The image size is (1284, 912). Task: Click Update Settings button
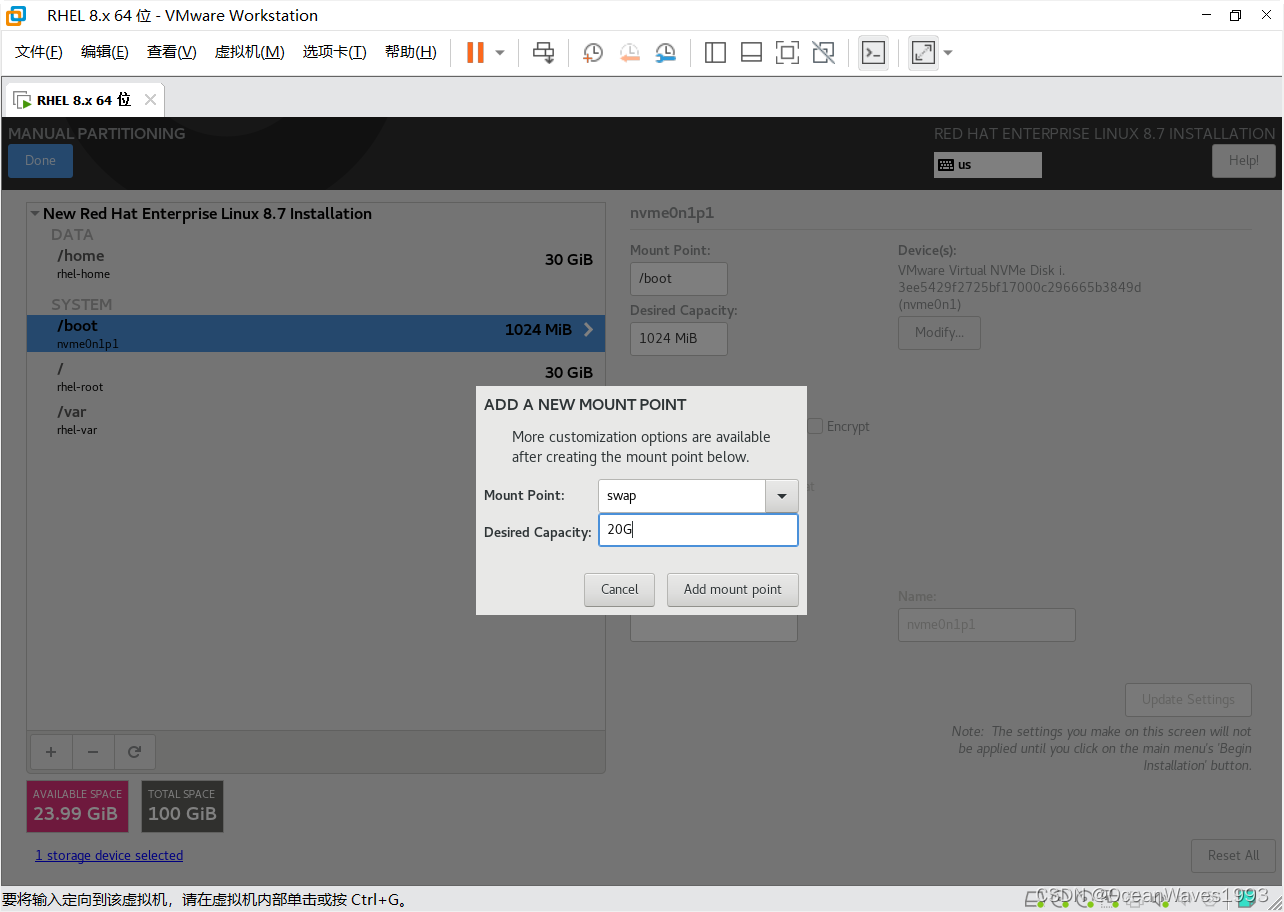tap(1188, 700)
